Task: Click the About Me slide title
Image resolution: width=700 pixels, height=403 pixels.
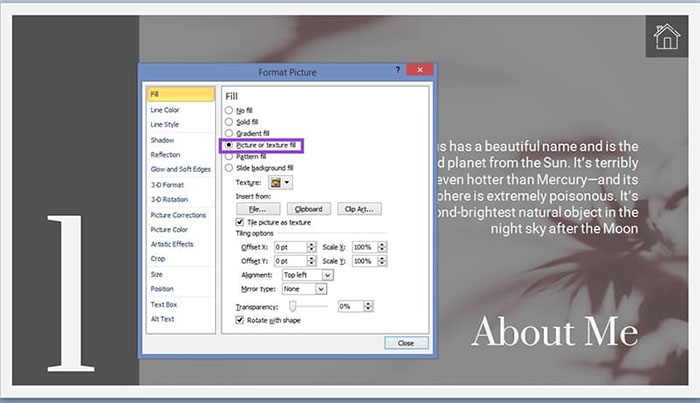Action: tap(555, 331)
